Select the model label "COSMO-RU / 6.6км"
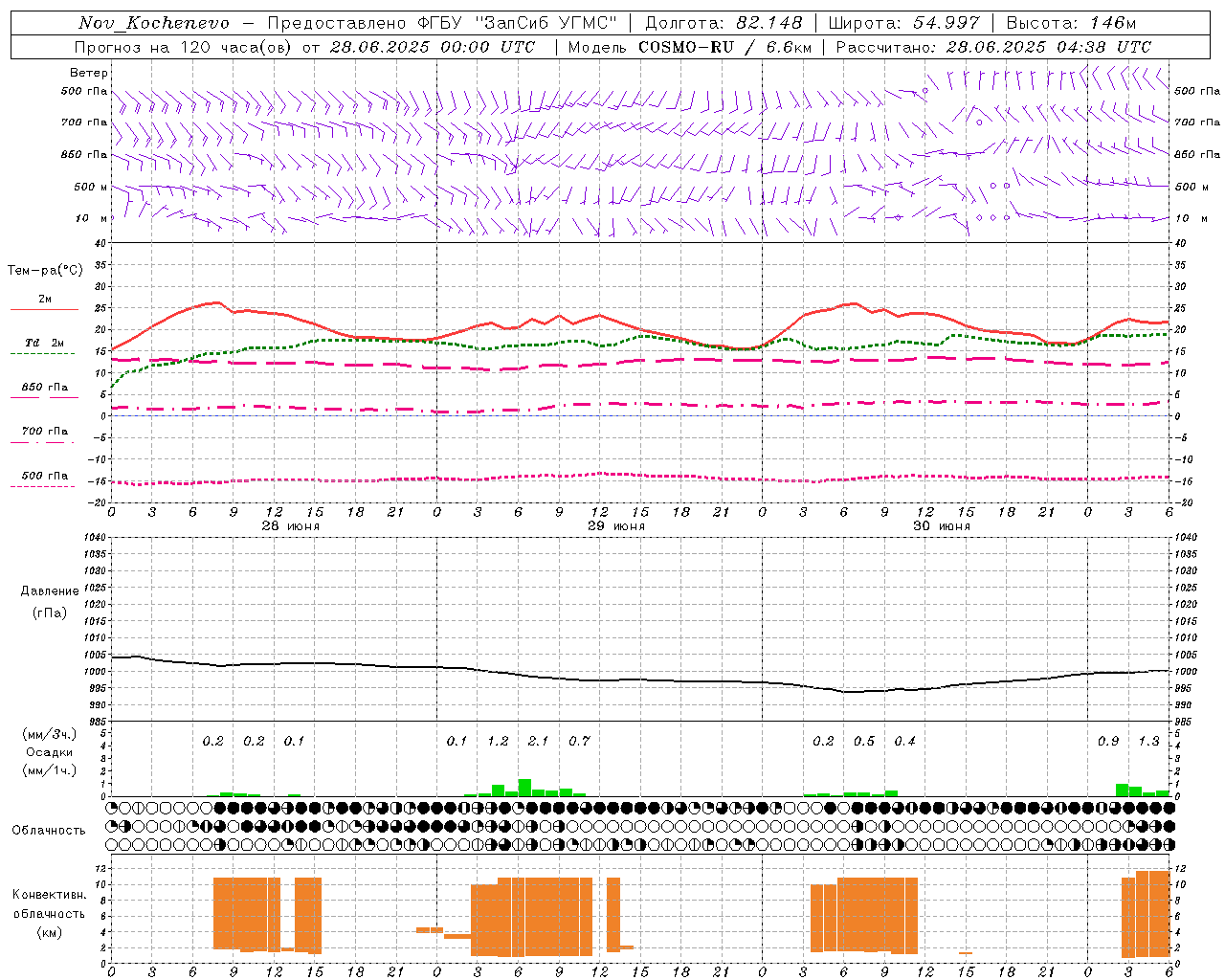Viewport: 1225px width, 980px height. (x=724, y=47)
